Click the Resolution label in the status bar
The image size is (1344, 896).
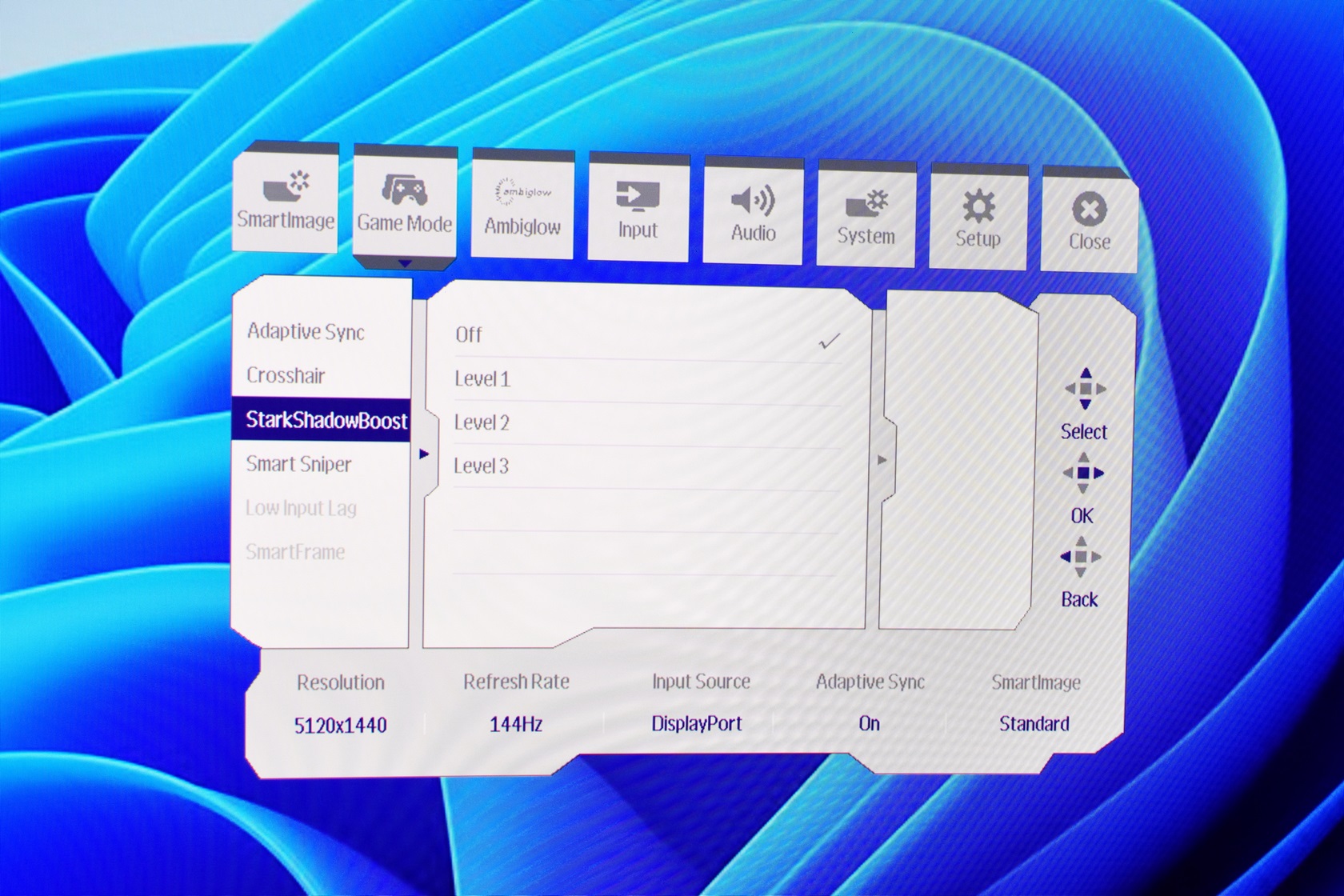pyautogui.click(x=341, y=682)
